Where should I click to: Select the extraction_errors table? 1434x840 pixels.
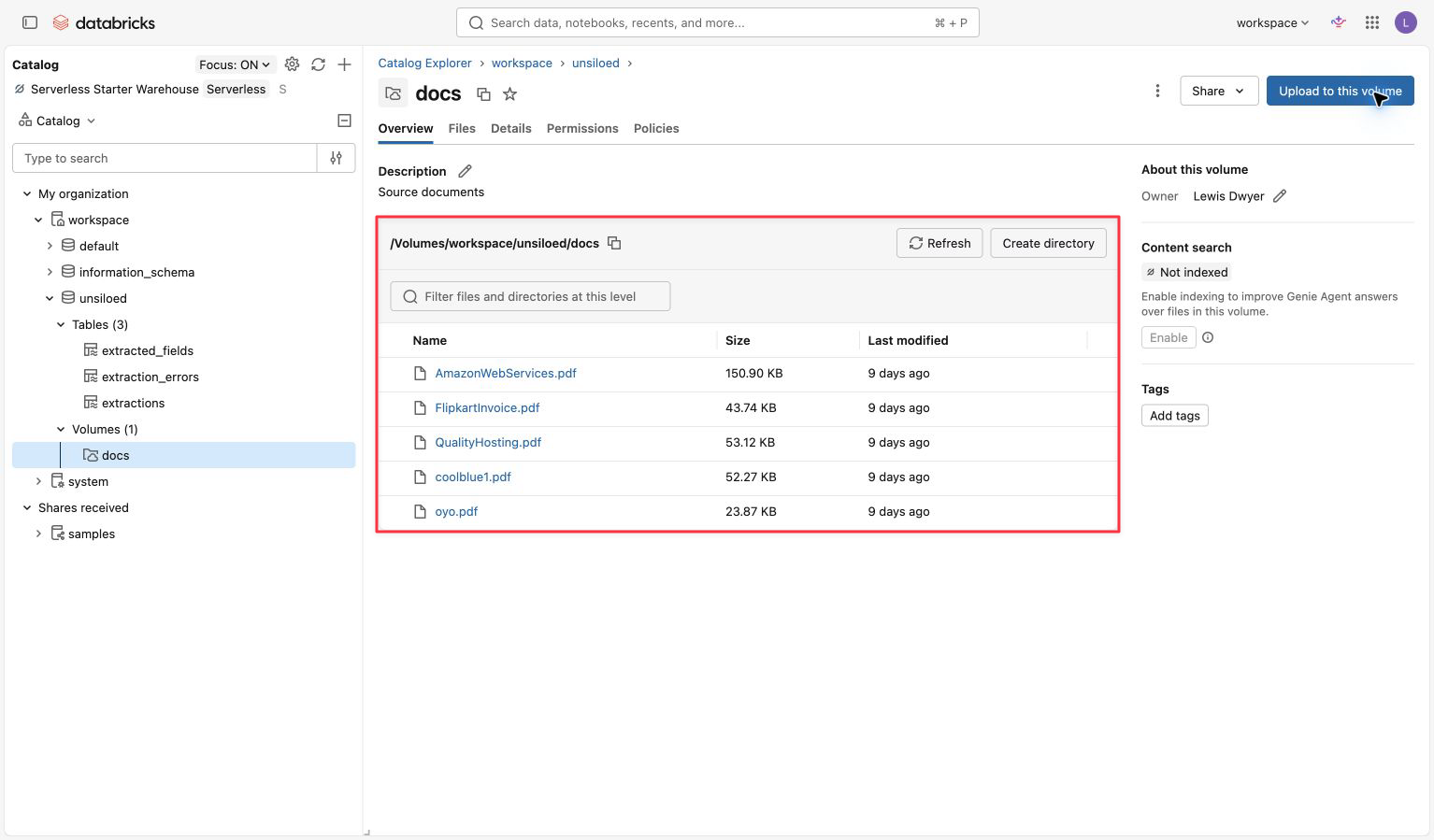pyautogui.click(x=151, y=377)
